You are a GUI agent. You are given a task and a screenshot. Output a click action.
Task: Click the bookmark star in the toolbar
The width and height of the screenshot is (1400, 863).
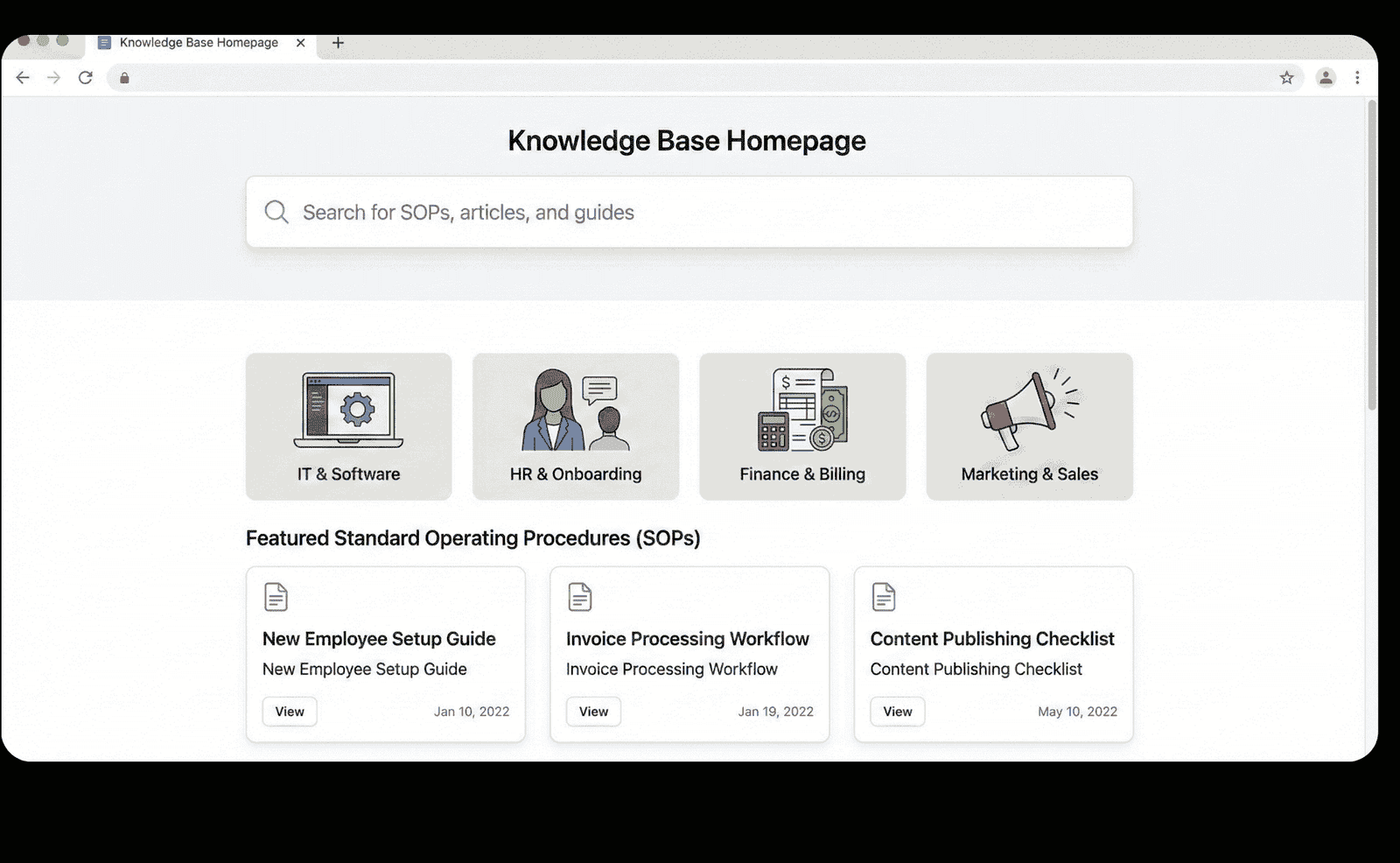pyautogui.click(x=1287, y=78)
